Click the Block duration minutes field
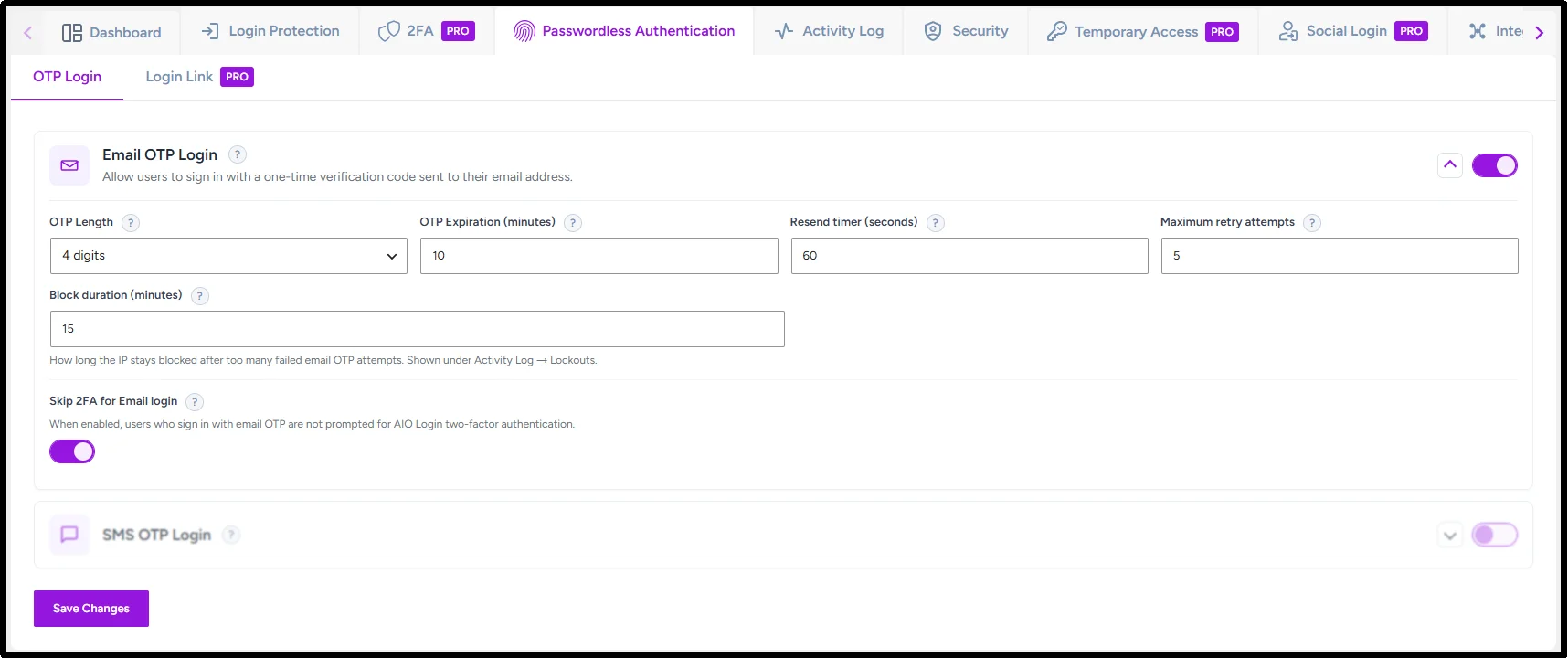The width and height of the screenshot is (1568, 658). click(418, 329)
